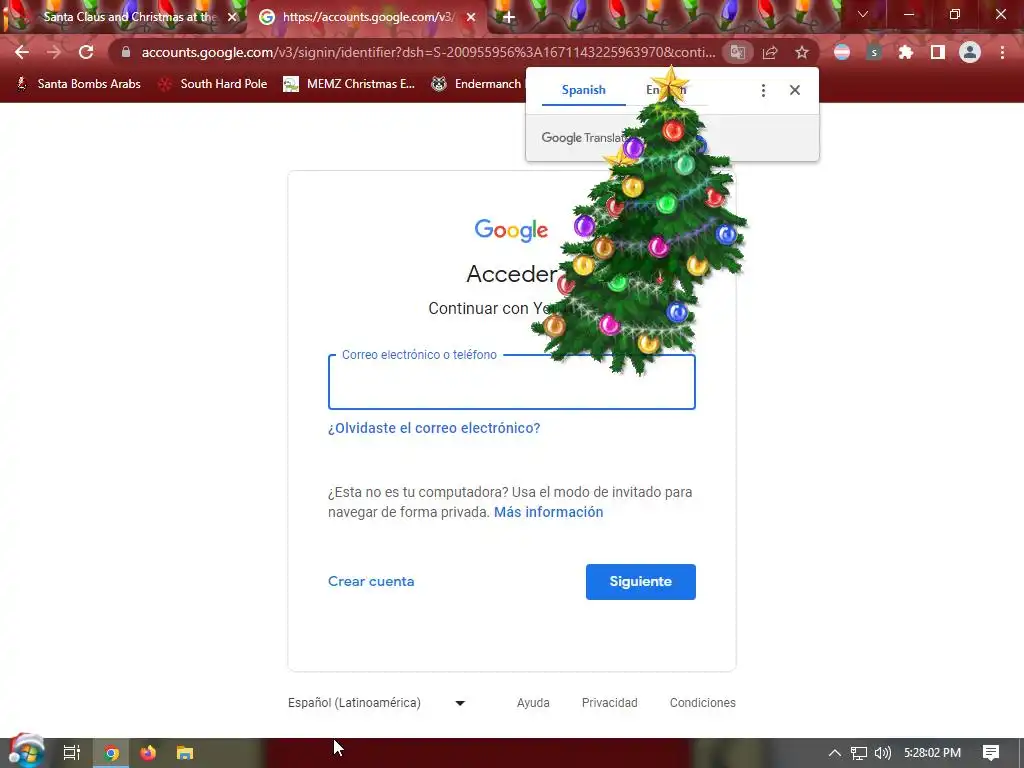This screenshot has height=768, width=1024.
Task: Open the network status tray icon
Action: (859, 753)
